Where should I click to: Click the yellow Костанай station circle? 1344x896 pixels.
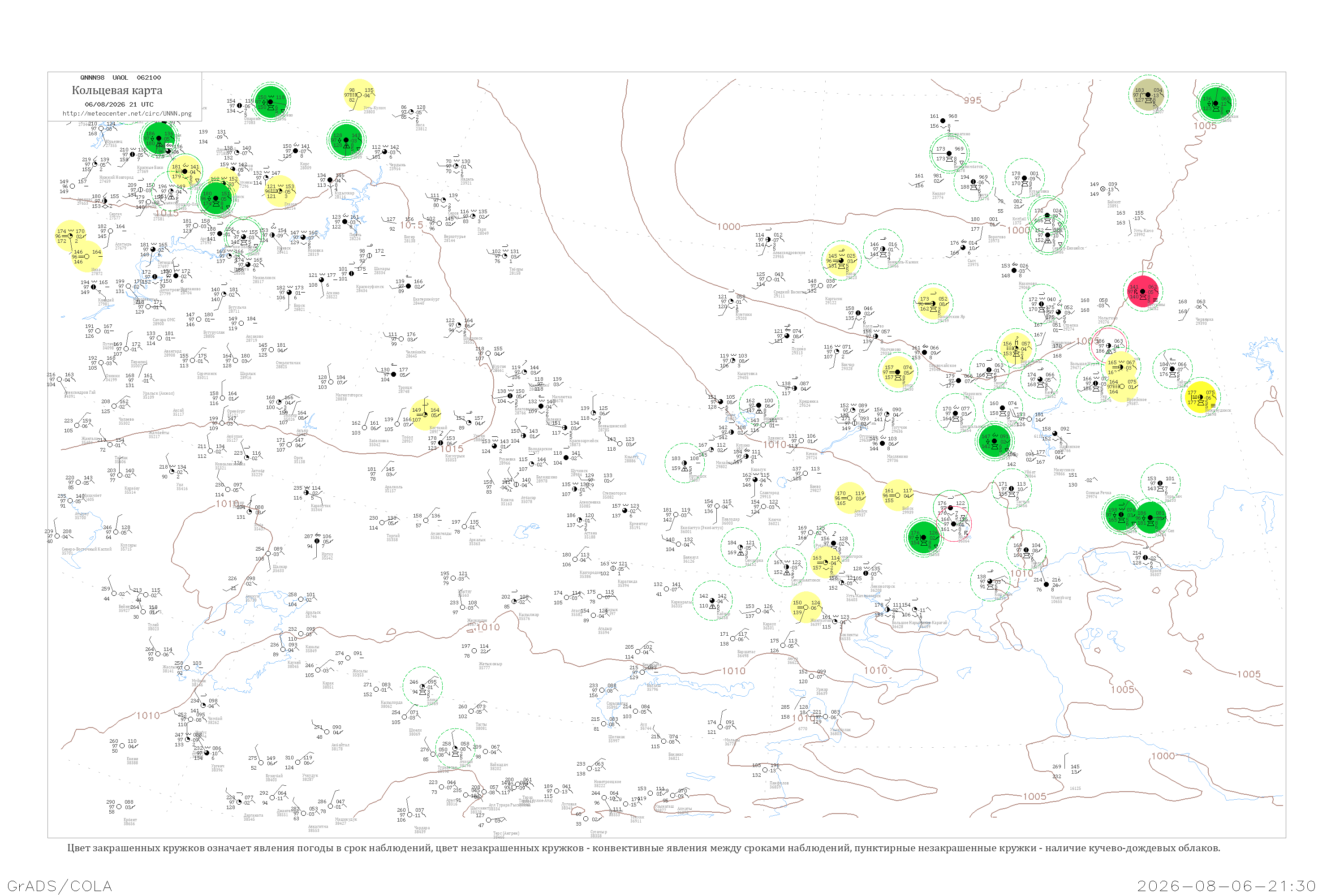pos(425,415)
